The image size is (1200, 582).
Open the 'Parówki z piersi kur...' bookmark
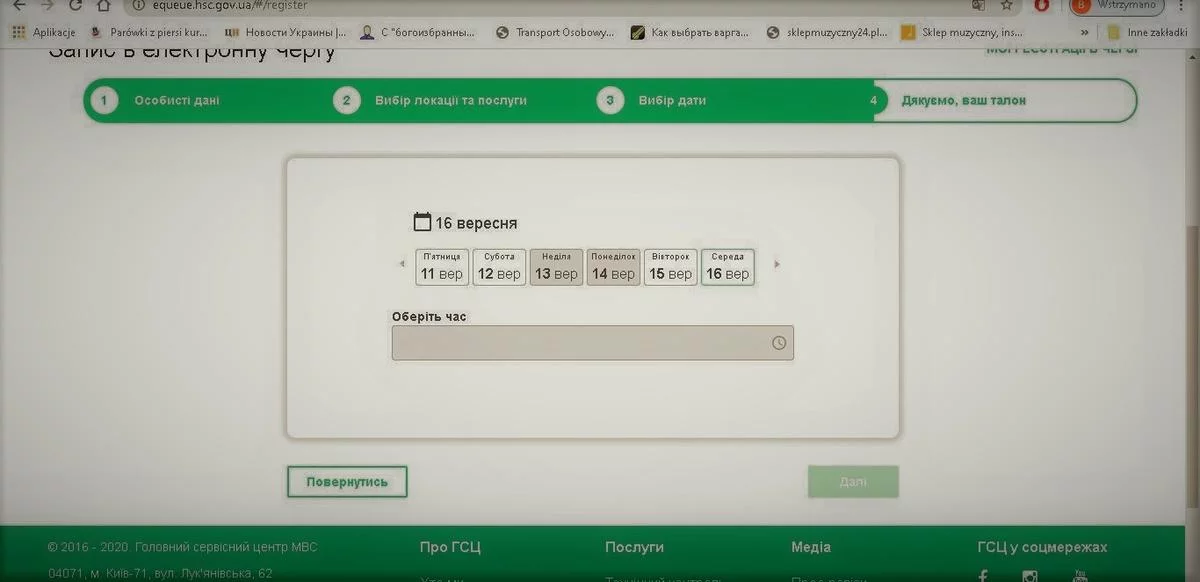pos(149,32)
